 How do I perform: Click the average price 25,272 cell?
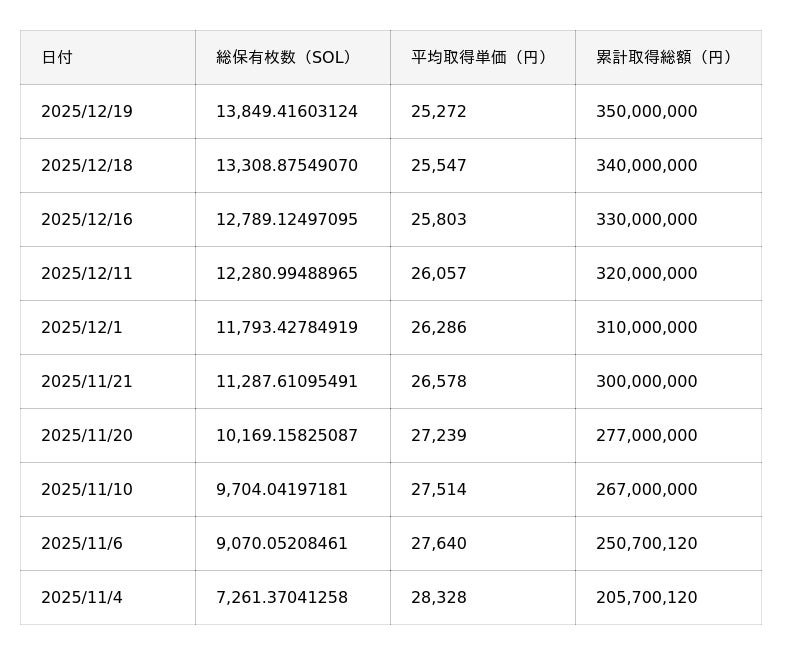click(439, 112)
